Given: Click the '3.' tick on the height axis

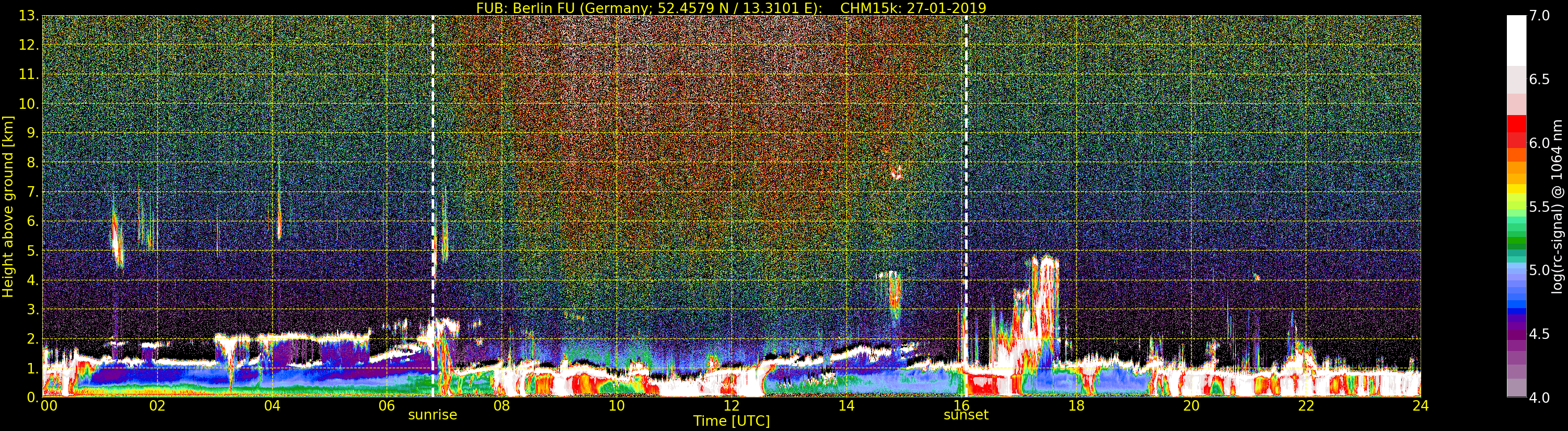Looking at the screenshot, I should [32, 309].
